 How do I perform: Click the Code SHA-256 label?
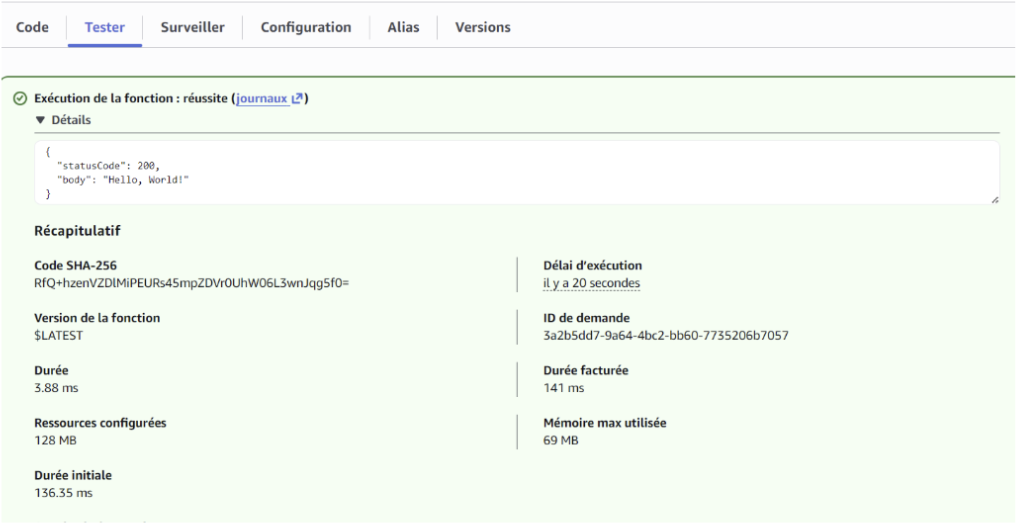75,266
